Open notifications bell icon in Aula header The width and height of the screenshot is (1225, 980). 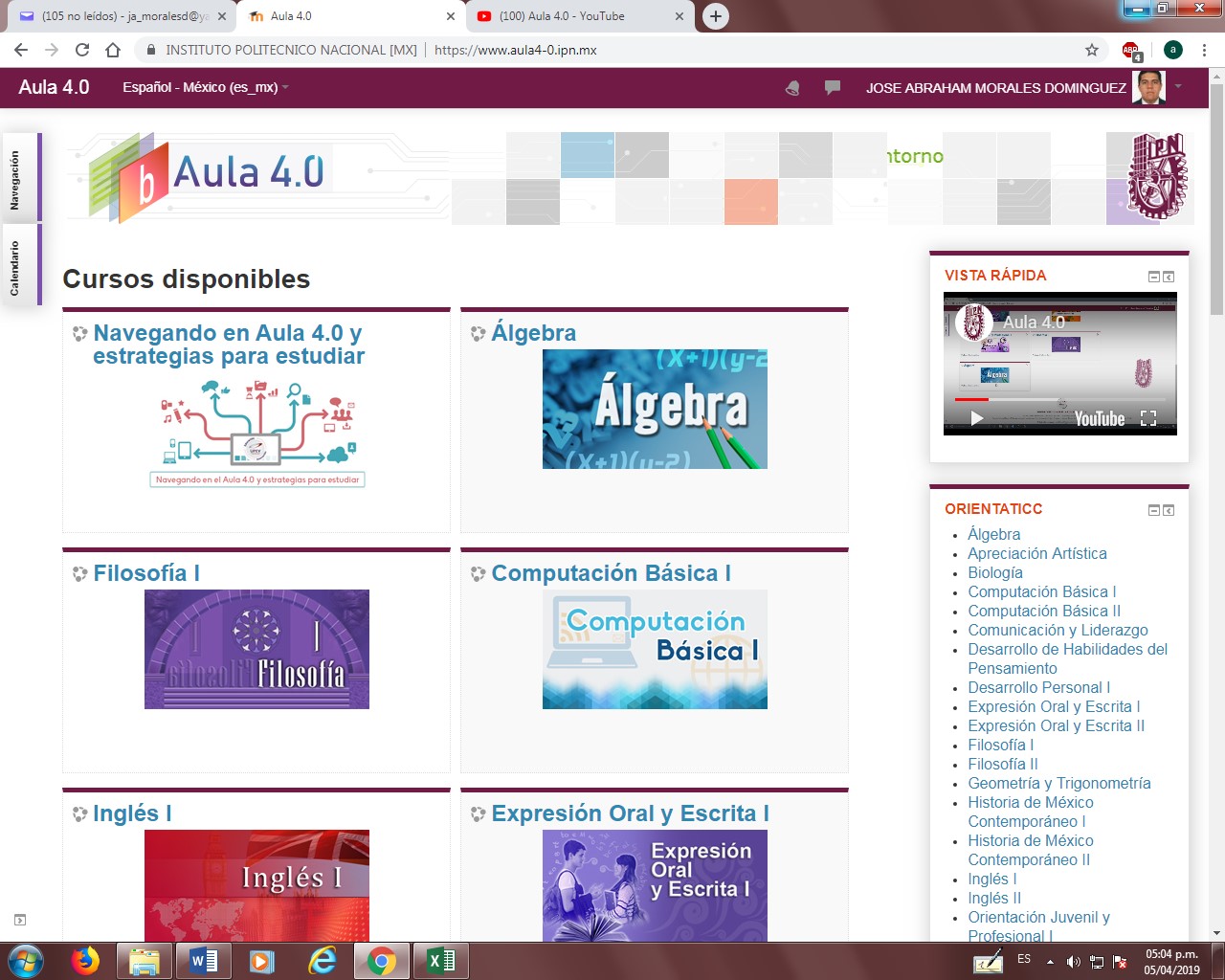pyautogui.click(x=792, y=87)
